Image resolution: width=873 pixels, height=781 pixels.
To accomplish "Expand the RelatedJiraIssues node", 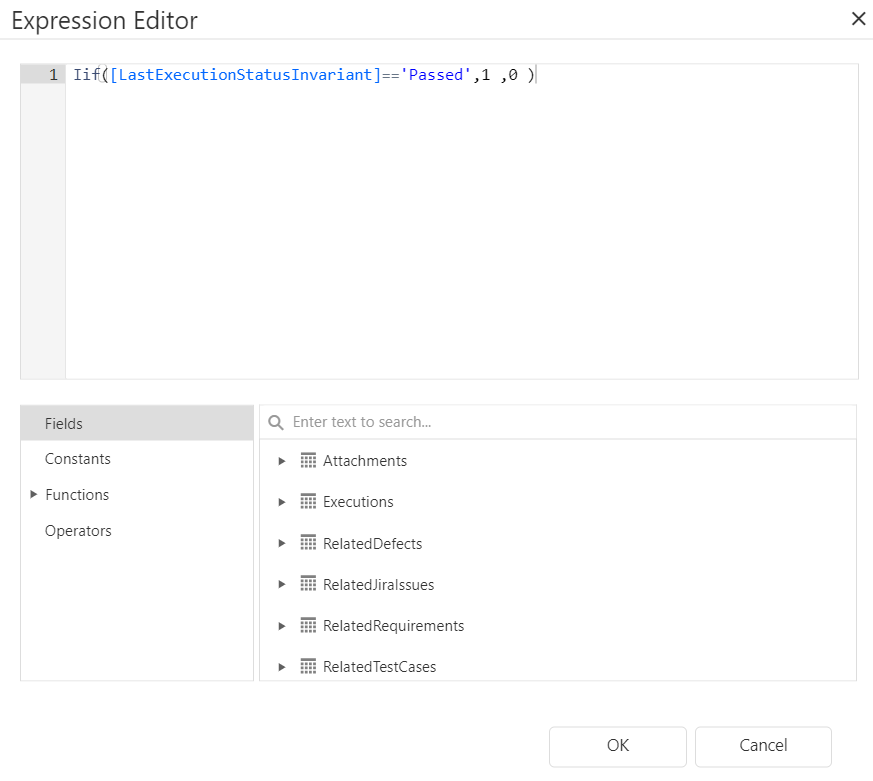I will point(282,585).
